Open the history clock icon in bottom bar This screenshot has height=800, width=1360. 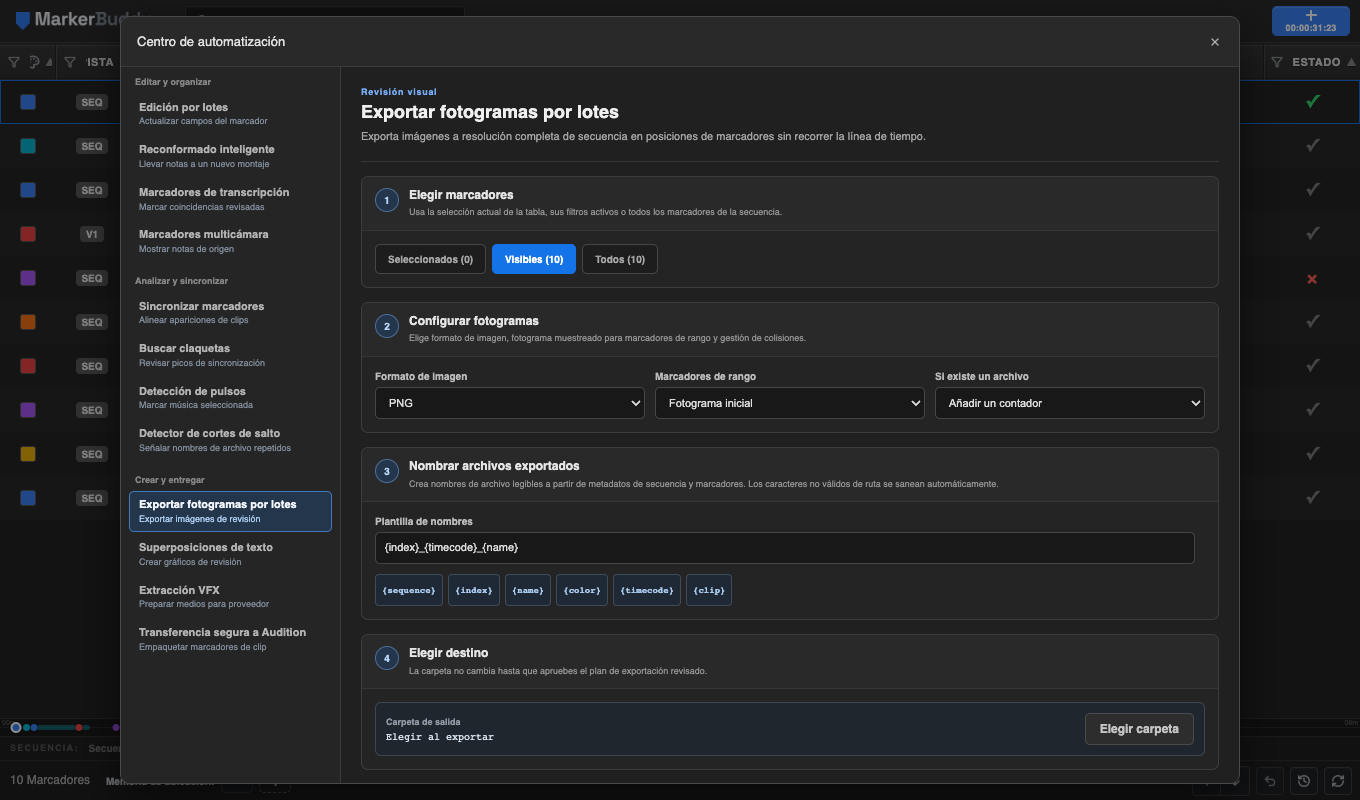(1303, 781)
